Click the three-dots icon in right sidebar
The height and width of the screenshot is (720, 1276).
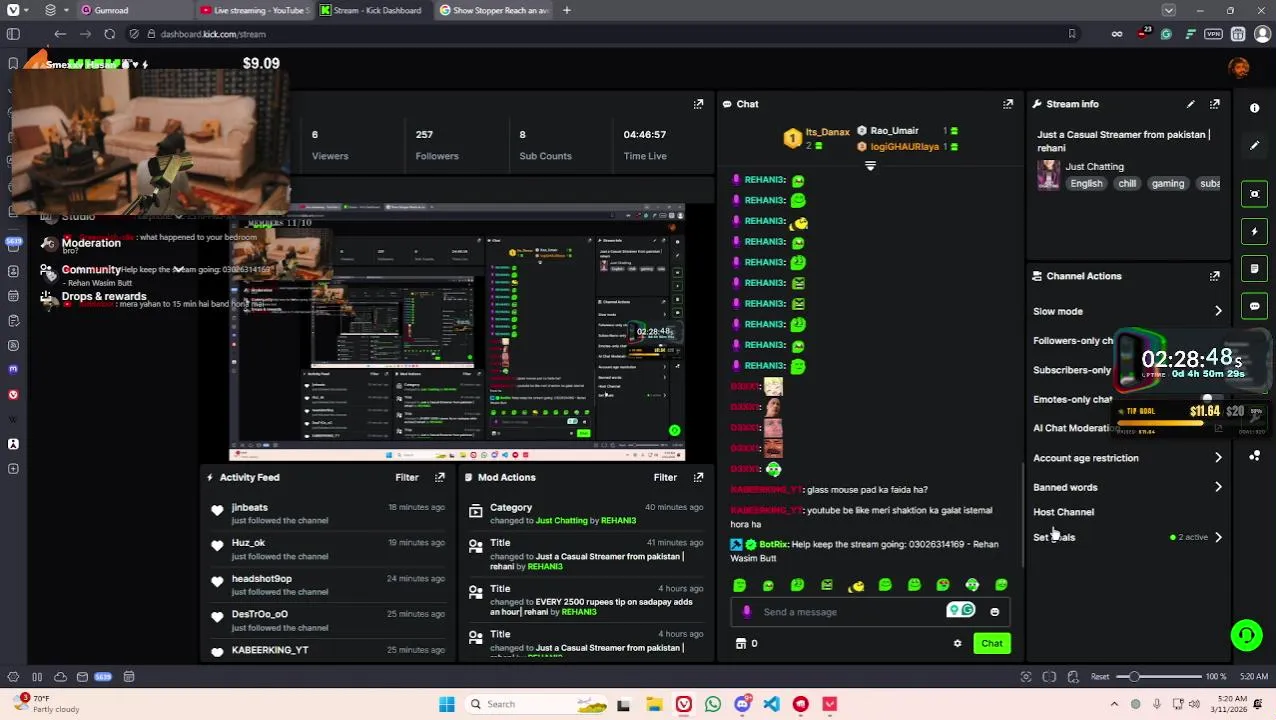pos(1254,456)
